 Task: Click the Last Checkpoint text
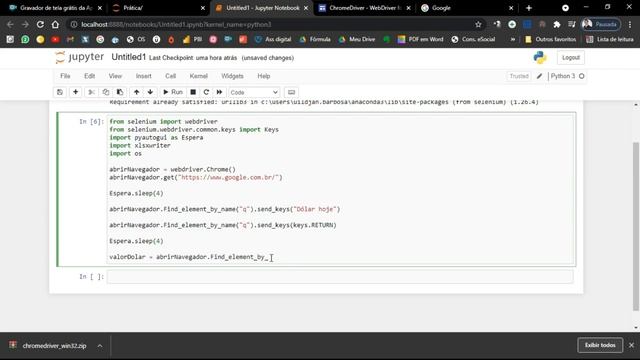193,58
